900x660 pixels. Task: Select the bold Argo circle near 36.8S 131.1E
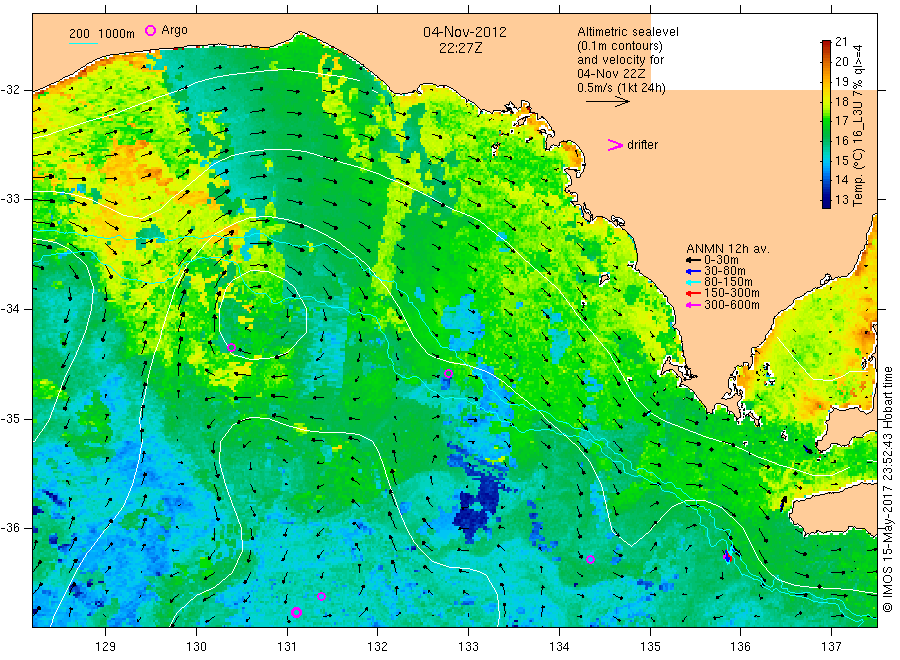(x=296, y=612)
